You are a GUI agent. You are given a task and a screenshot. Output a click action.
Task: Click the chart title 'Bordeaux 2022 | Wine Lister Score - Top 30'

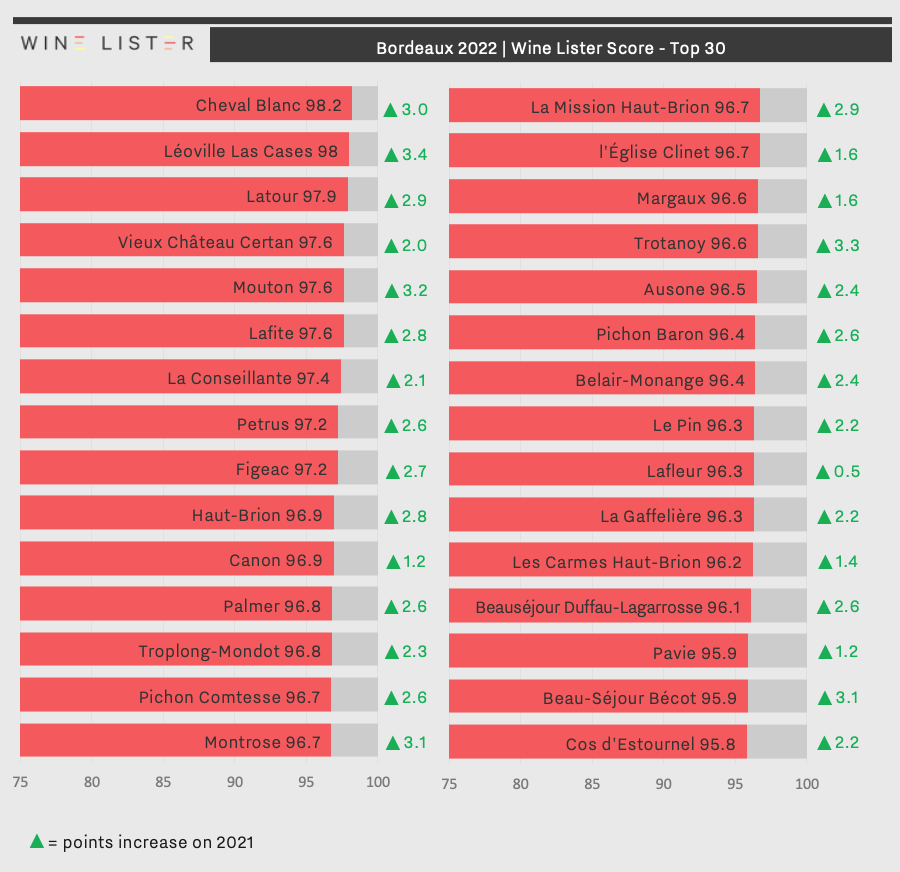550,48
